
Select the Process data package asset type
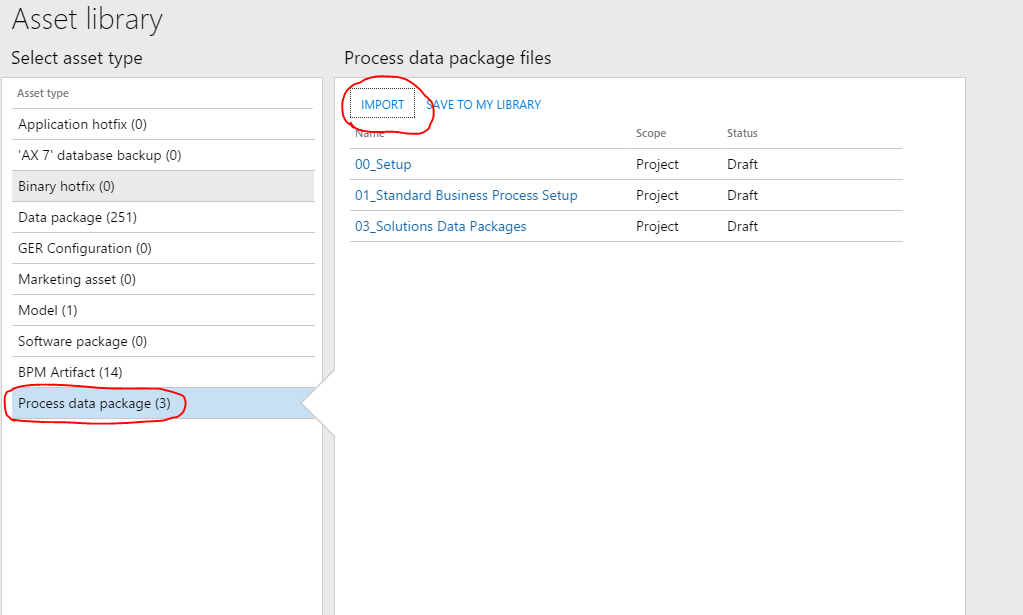pyautogui.click(x=94, y=403)
